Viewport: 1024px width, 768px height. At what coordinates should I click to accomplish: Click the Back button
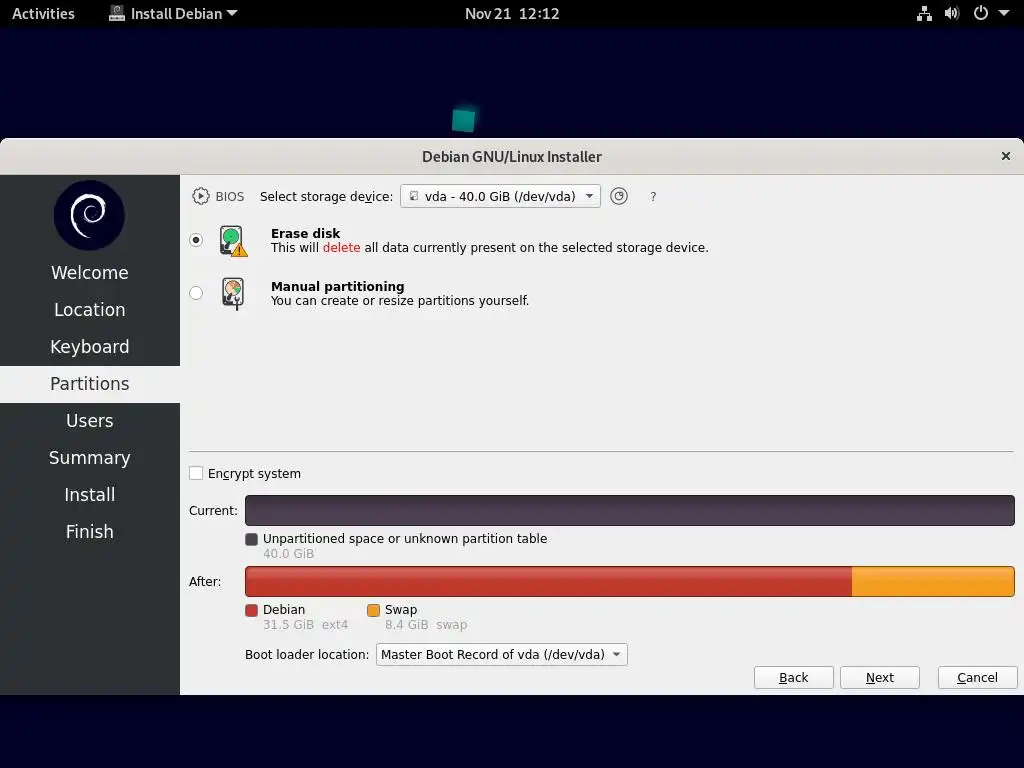[793, 677]
